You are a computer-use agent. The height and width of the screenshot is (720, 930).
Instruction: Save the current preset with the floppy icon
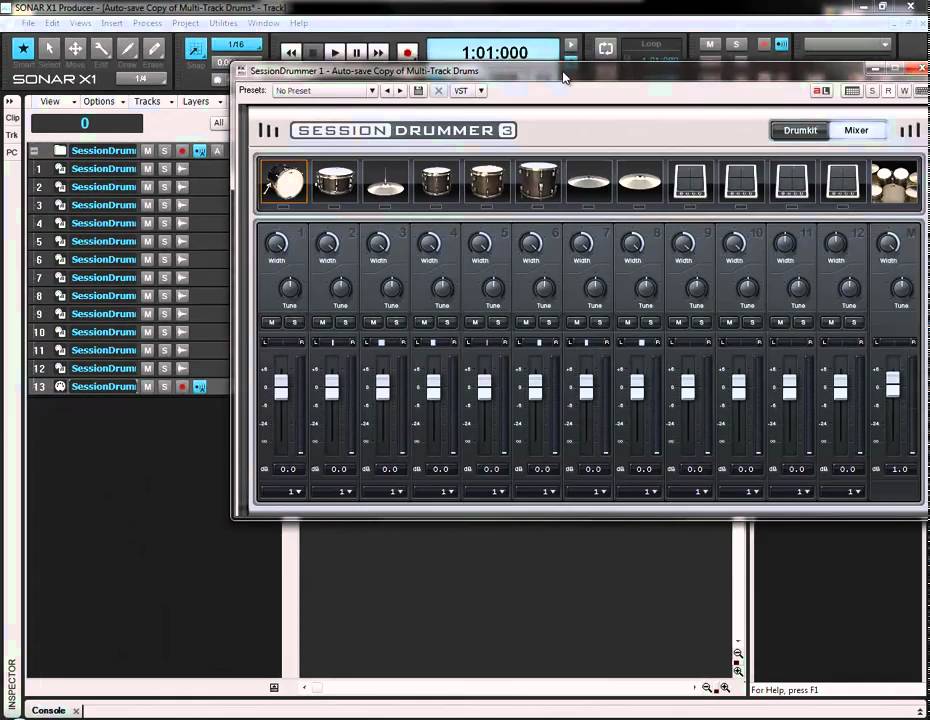point(419,91)
